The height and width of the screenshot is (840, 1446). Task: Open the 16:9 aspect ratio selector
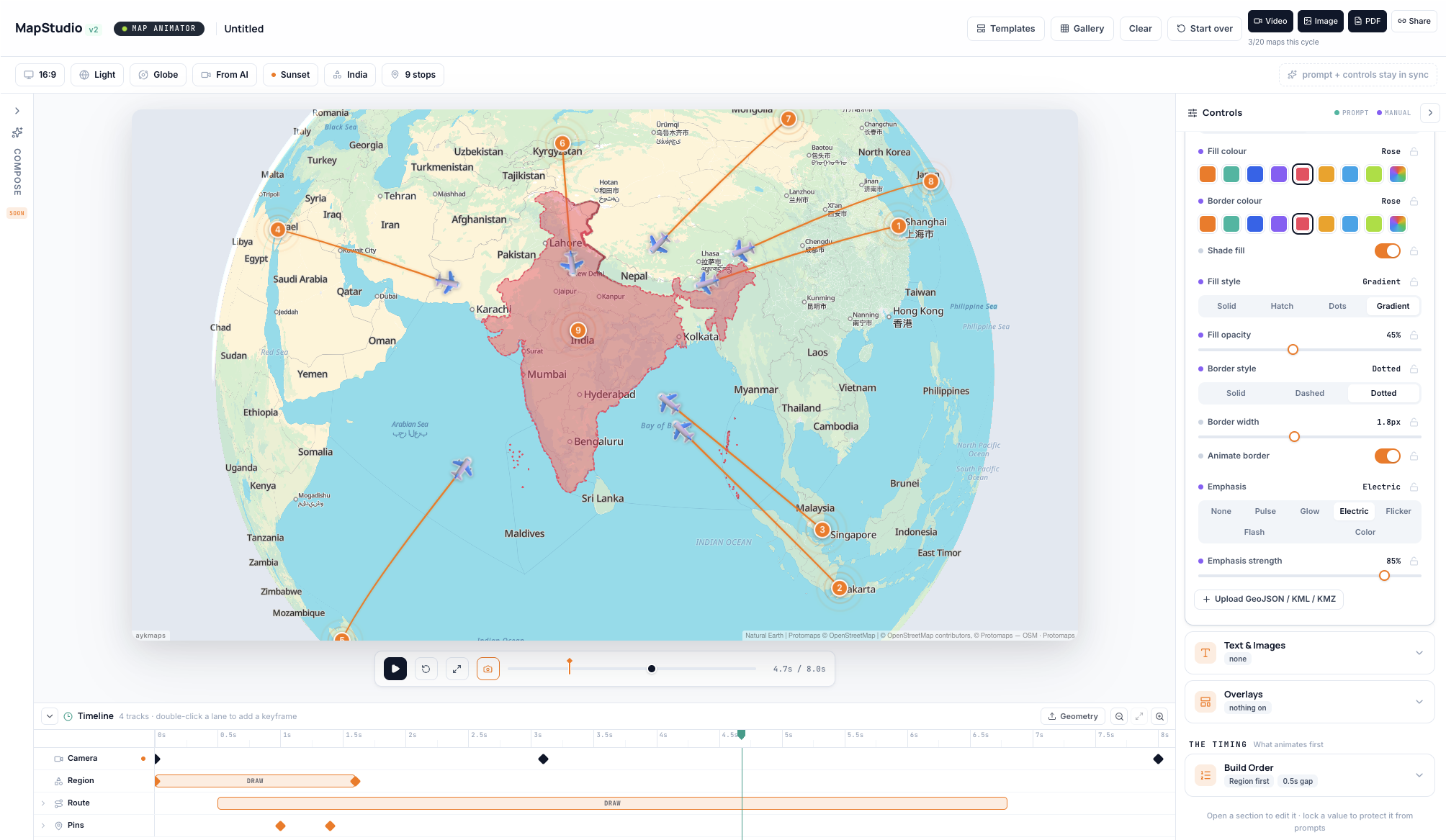point(40,75)
